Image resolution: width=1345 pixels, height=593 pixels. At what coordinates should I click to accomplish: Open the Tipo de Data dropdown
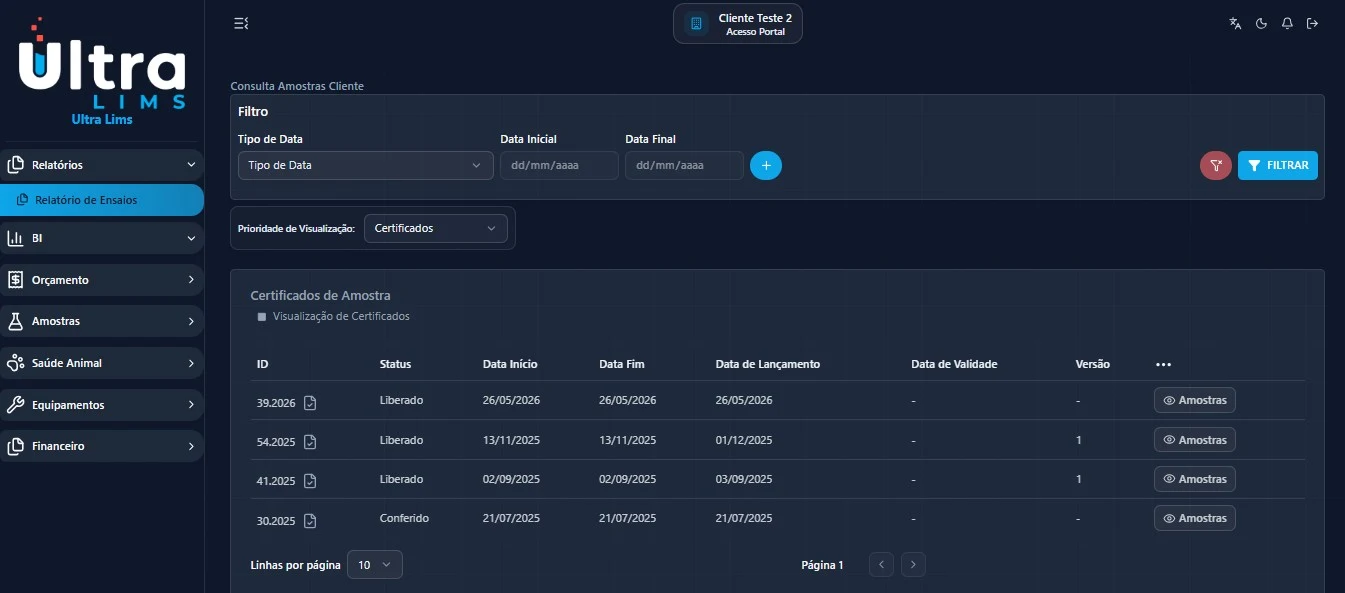point(365,165)
